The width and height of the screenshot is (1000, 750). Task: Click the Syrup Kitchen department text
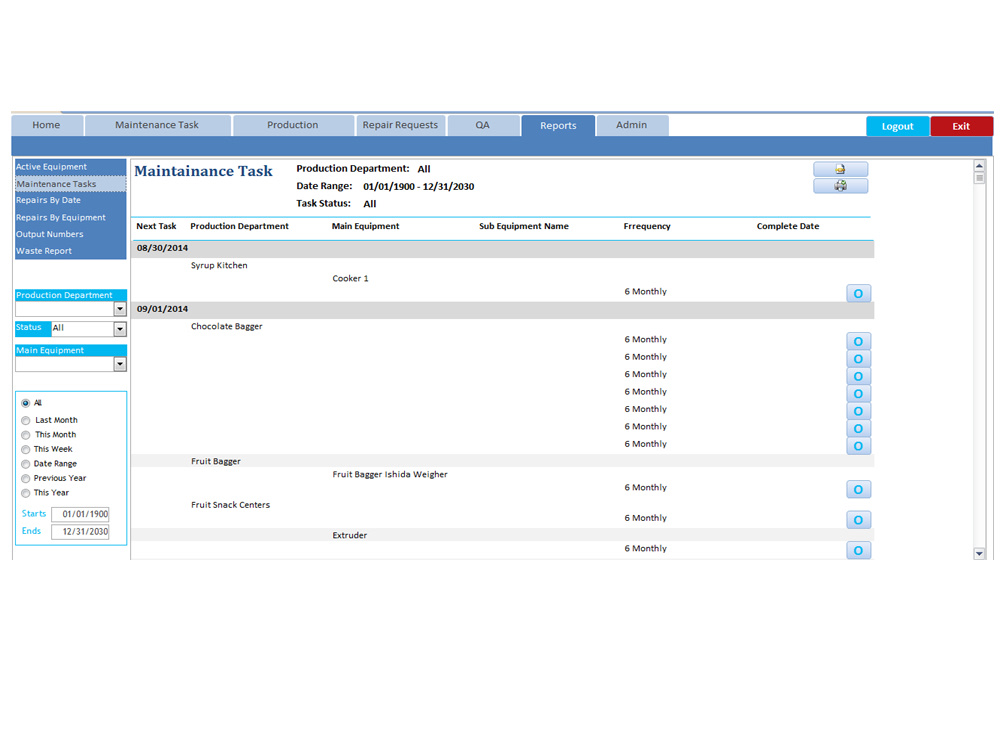pos(219,265)
